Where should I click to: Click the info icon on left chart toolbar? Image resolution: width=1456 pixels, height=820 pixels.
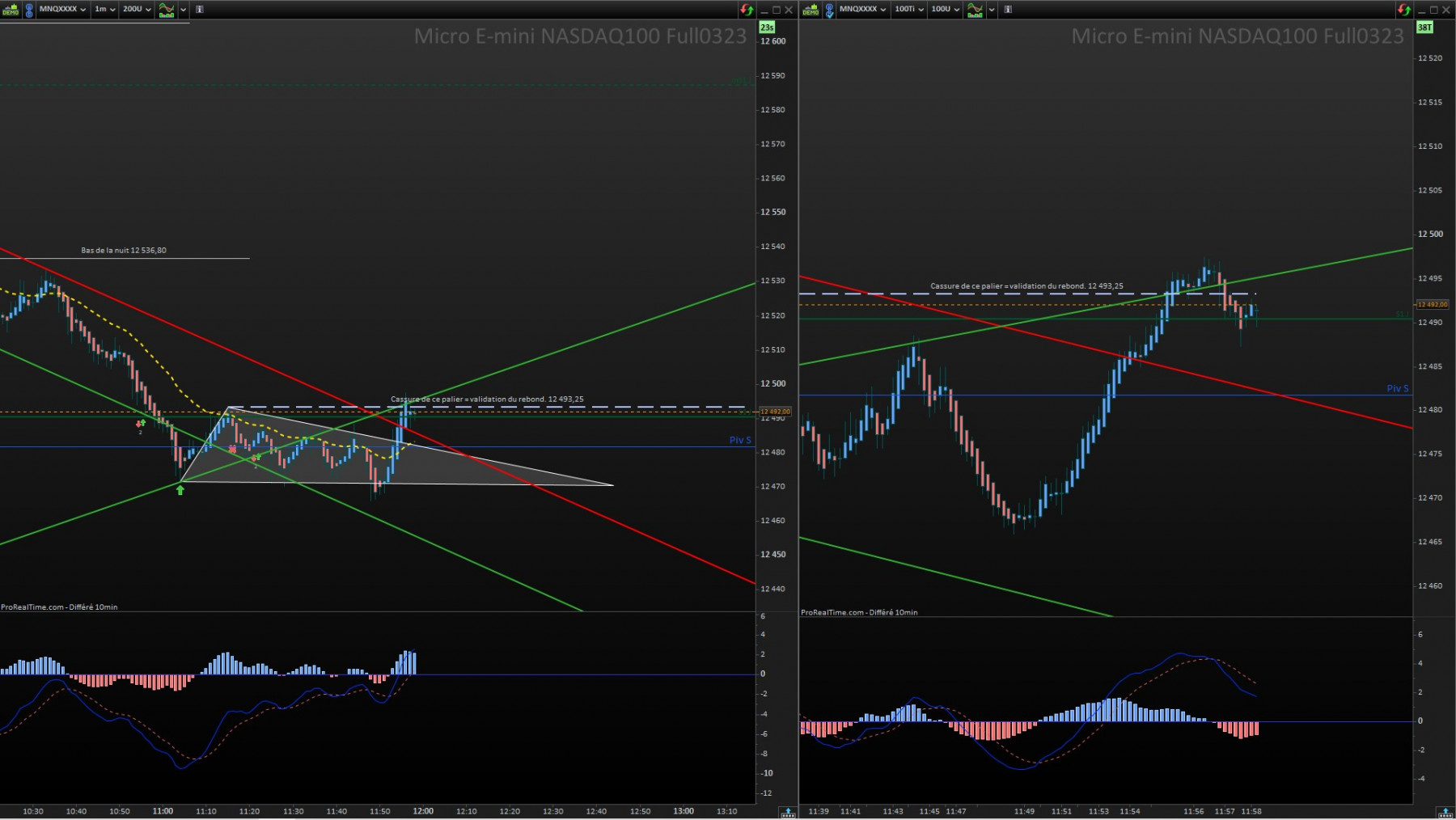tap(200, 10)
